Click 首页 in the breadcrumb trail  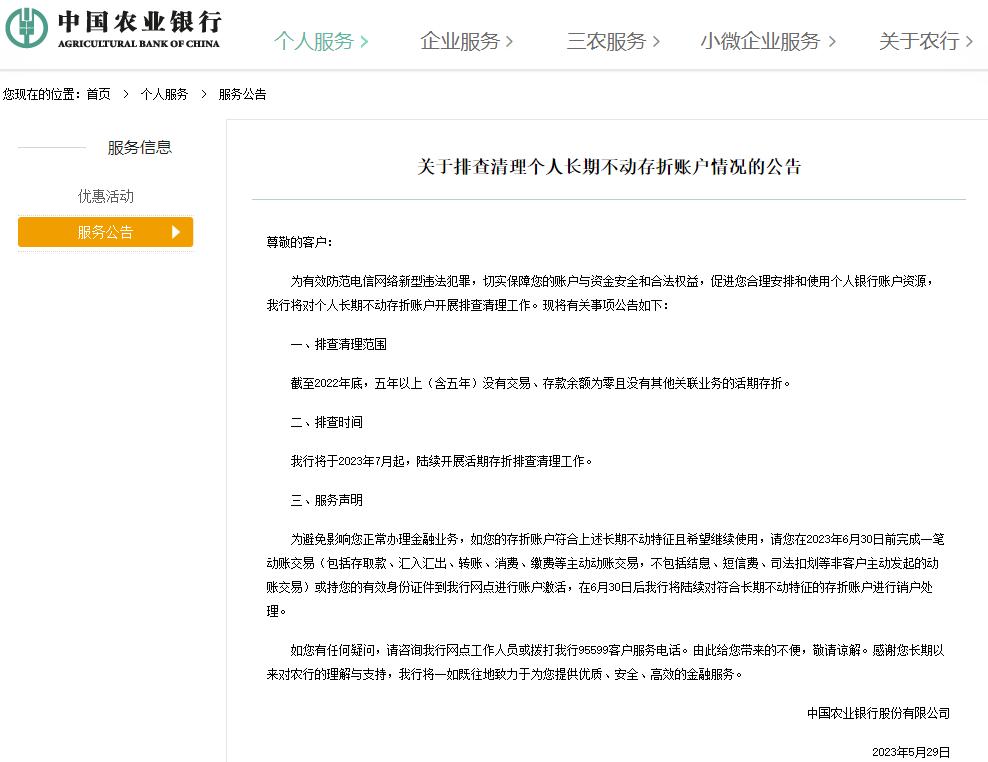click(96, 95)
